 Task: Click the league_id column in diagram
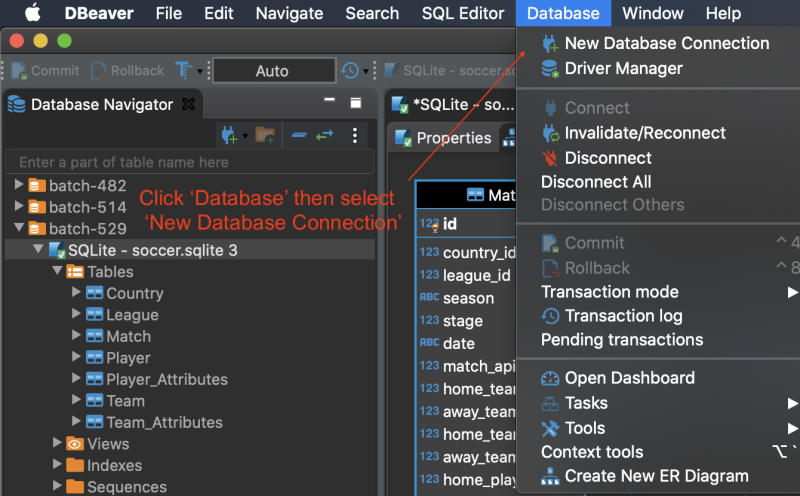coord(477,276)
